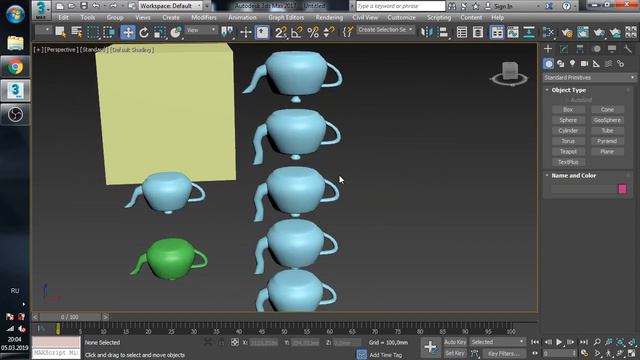Switch to the Display panel tab

(x=612, y=49)
